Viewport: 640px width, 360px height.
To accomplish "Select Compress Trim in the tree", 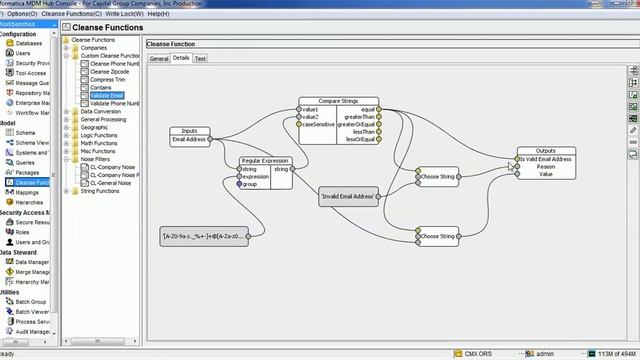I will tap(107, 80).
